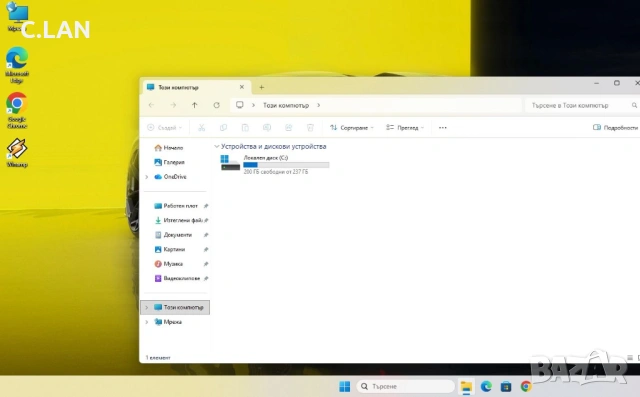
Task: Toggle Подробности details pane
Action: coord(616,128)
